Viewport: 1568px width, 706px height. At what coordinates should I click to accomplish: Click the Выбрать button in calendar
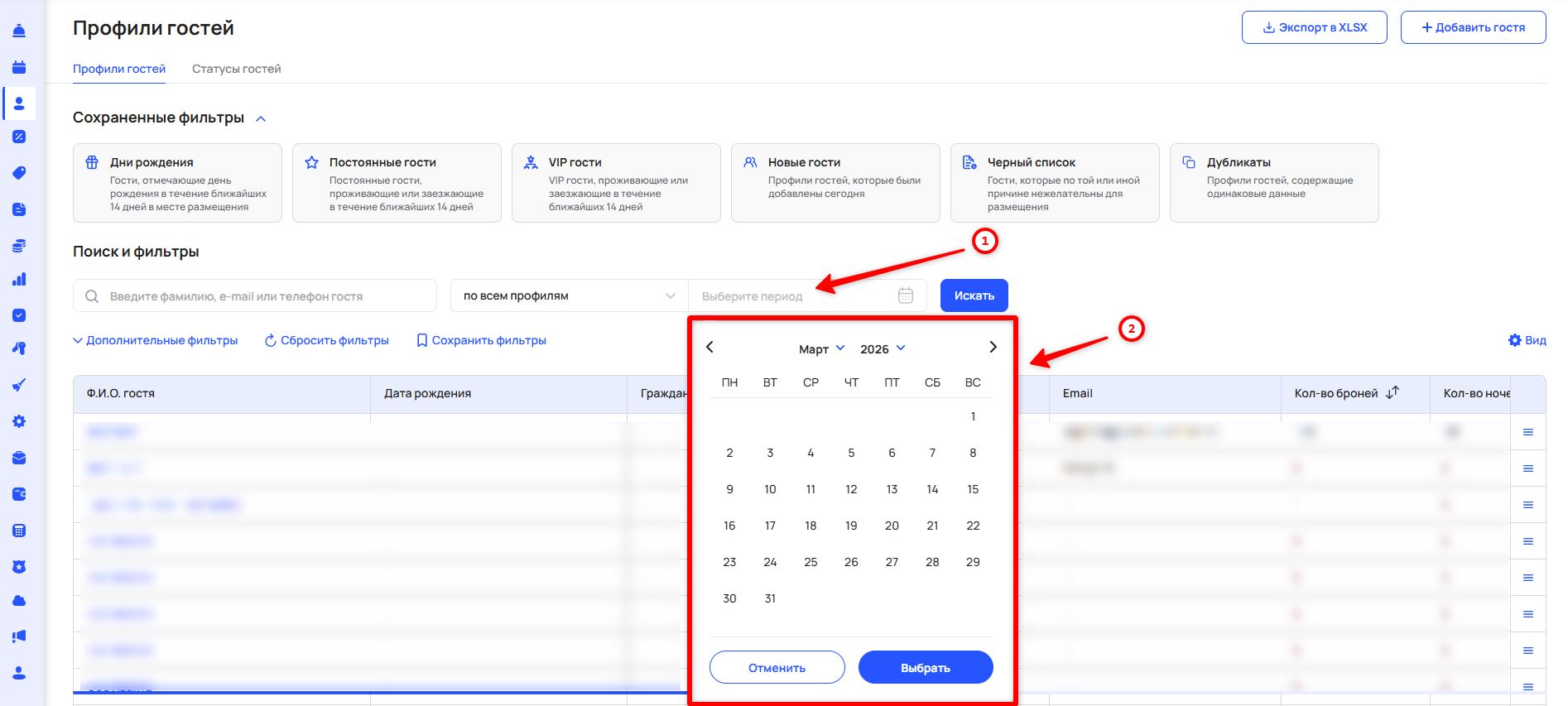[925, 667]
